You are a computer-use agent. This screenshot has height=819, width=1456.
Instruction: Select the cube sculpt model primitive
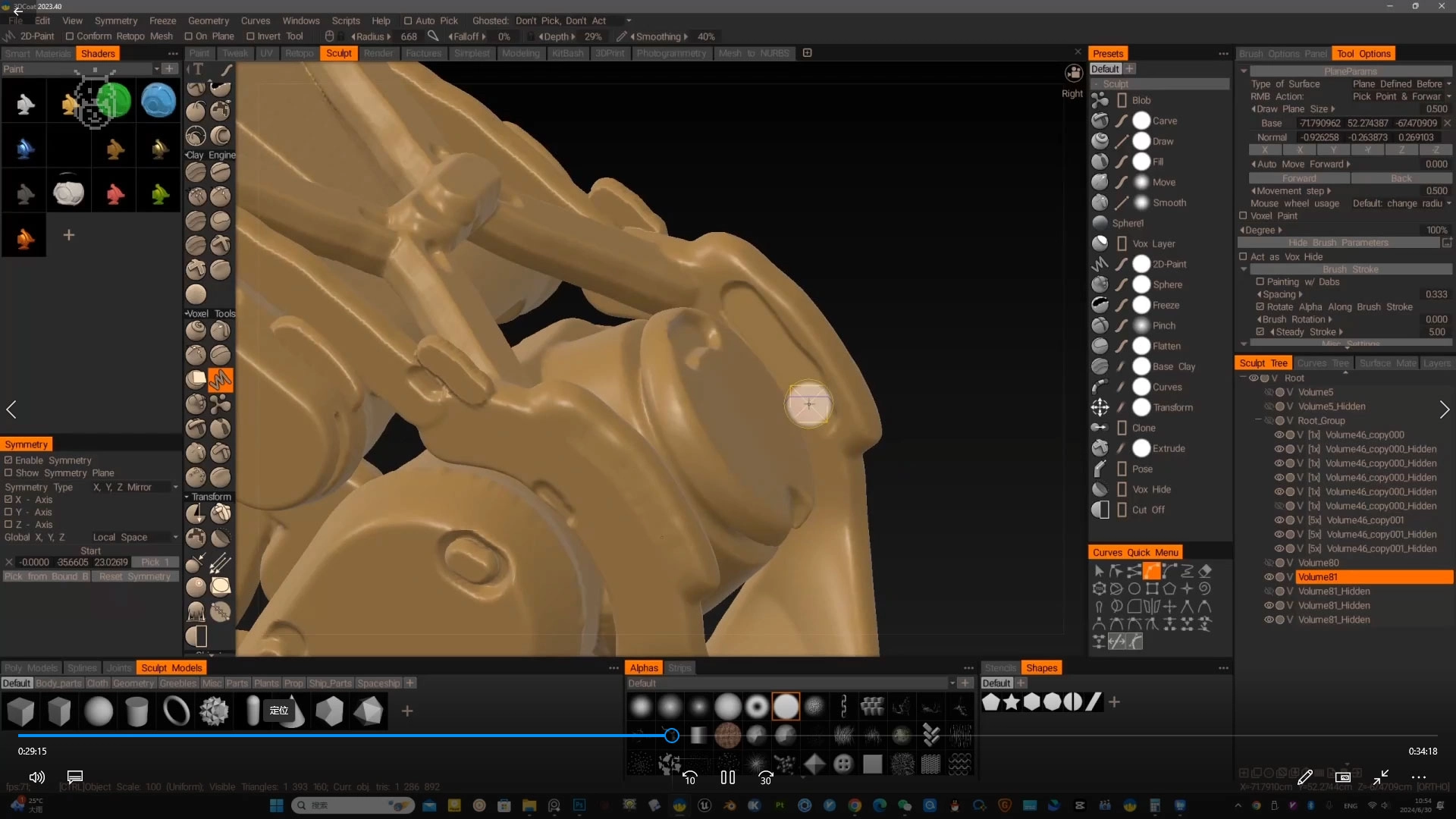(x=21, y=711)
